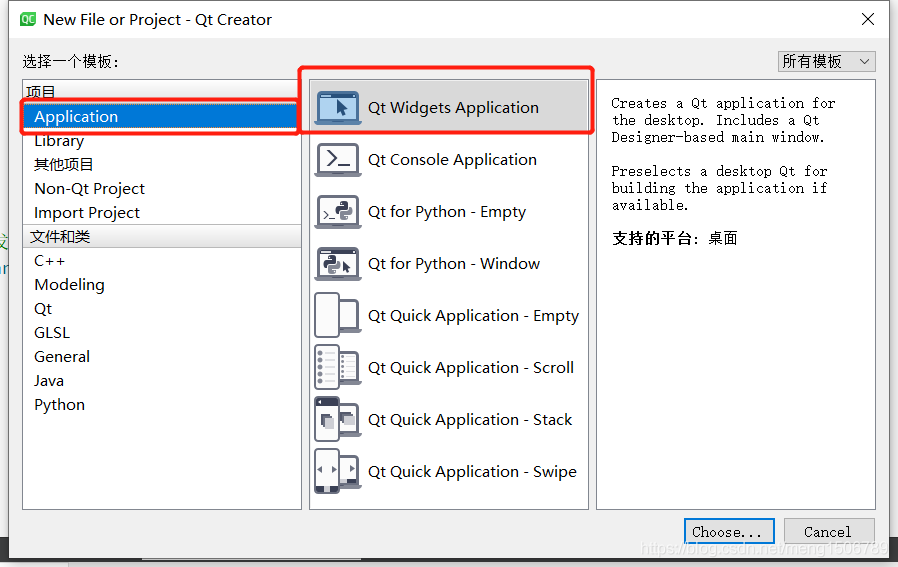Select the C++ file category

162,261
